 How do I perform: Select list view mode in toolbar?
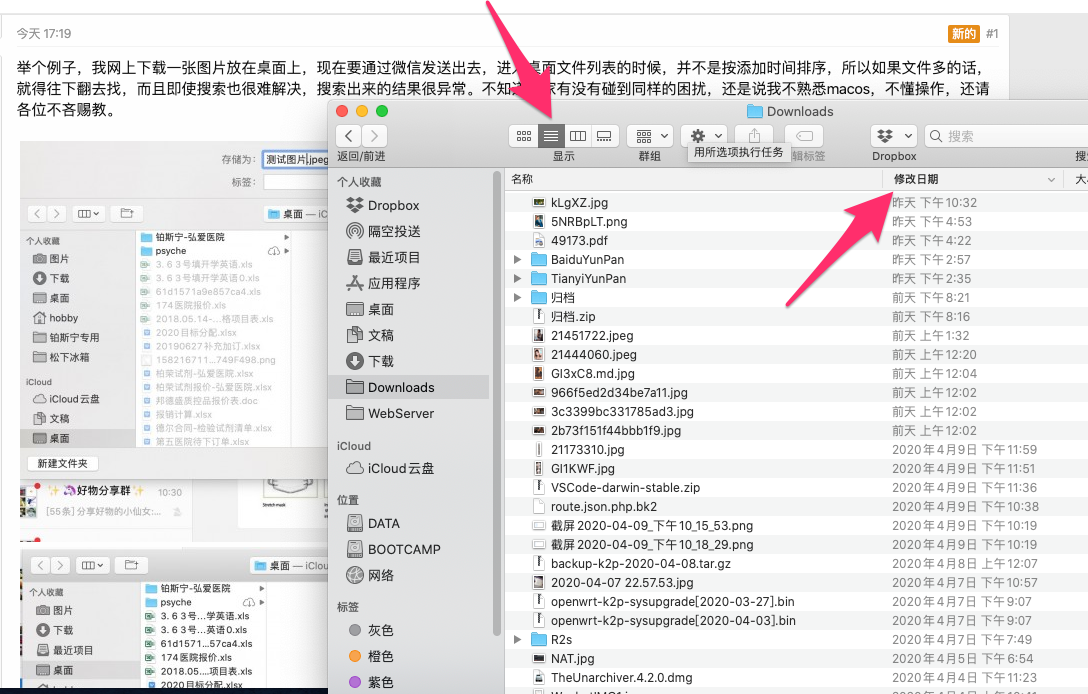[x=551, y=136]
